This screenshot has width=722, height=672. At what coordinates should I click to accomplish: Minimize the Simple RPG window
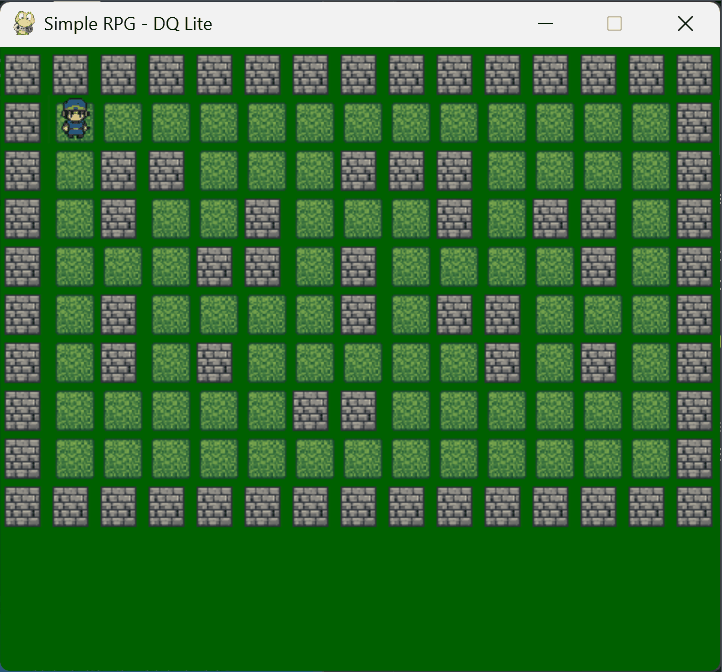[545, 24]
